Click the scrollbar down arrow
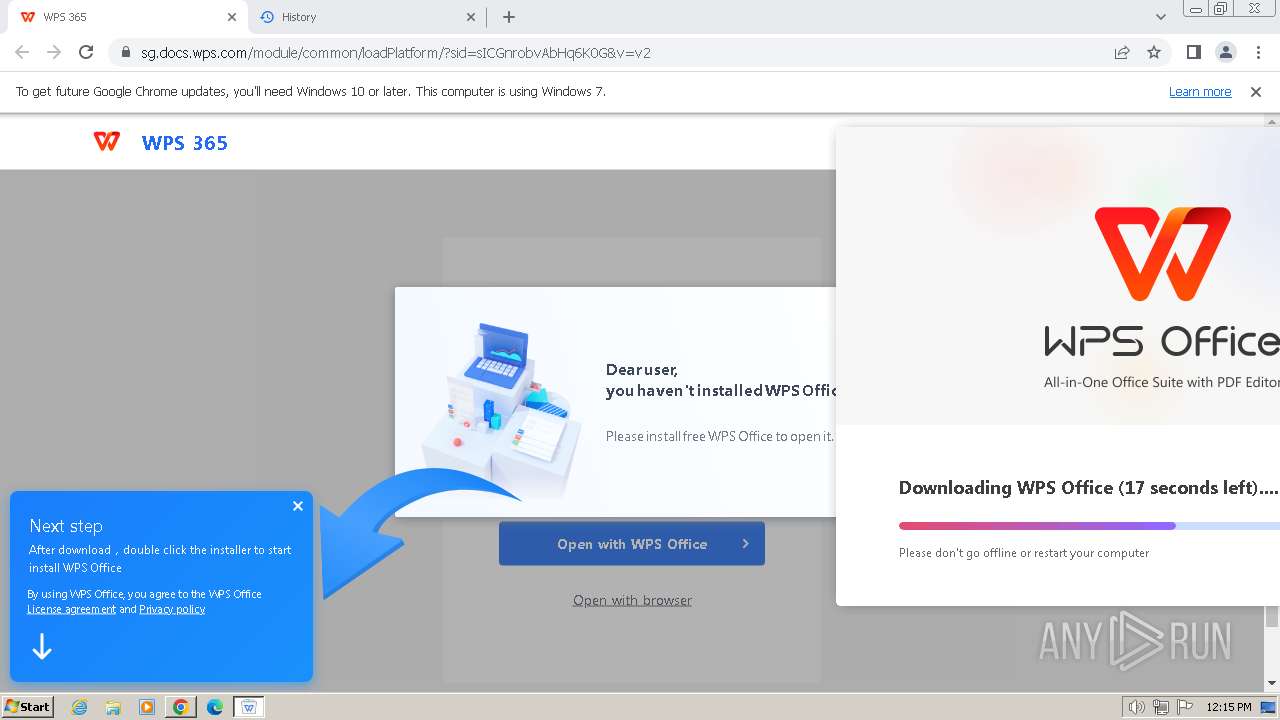Image resolution: width=1280 pixels, height=720 pixels. coord(1272,684)
